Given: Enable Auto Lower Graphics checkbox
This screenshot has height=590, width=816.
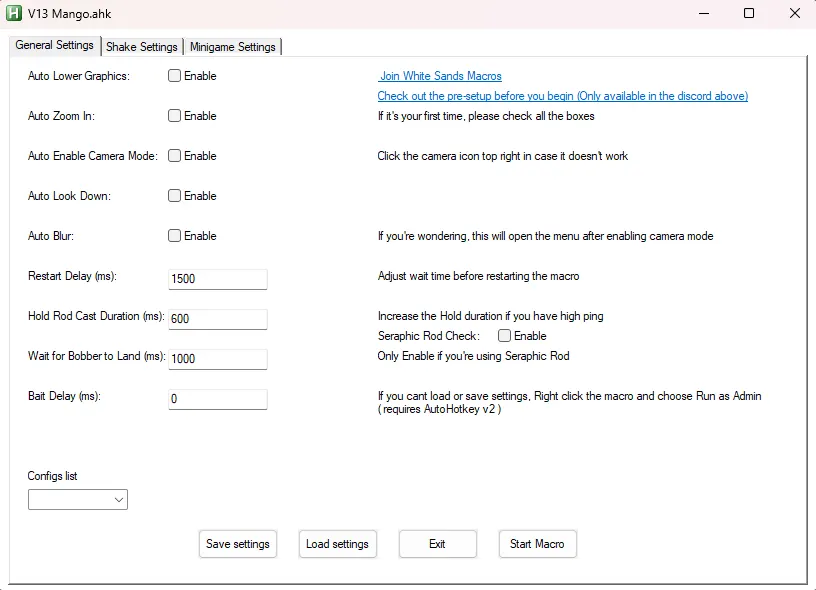Looking at the screenshot, I should [175, 76].
